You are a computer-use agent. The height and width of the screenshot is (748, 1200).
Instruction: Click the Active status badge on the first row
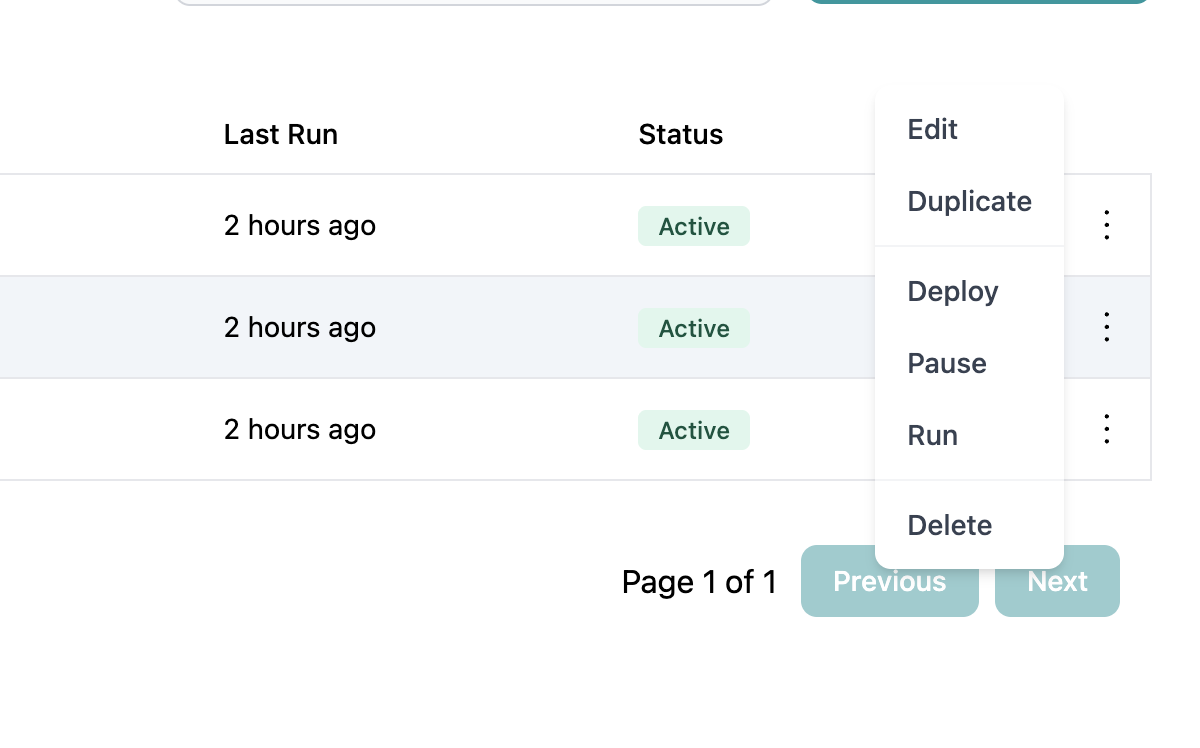pyautogui.click(x=694, y=226)
